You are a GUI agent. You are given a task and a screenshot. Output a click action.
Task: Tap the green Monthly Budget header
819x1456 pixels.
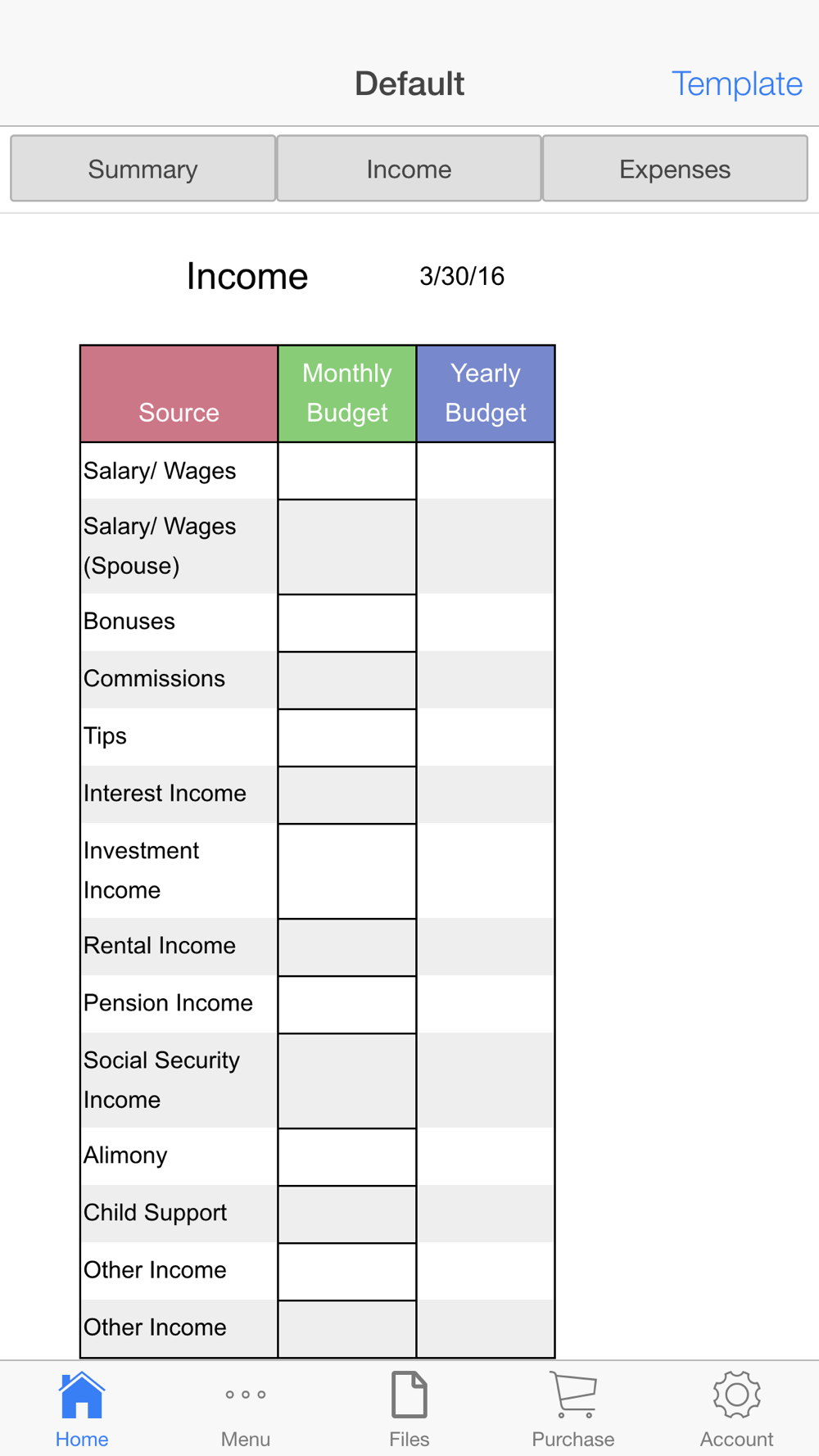[x=347, y=394]
